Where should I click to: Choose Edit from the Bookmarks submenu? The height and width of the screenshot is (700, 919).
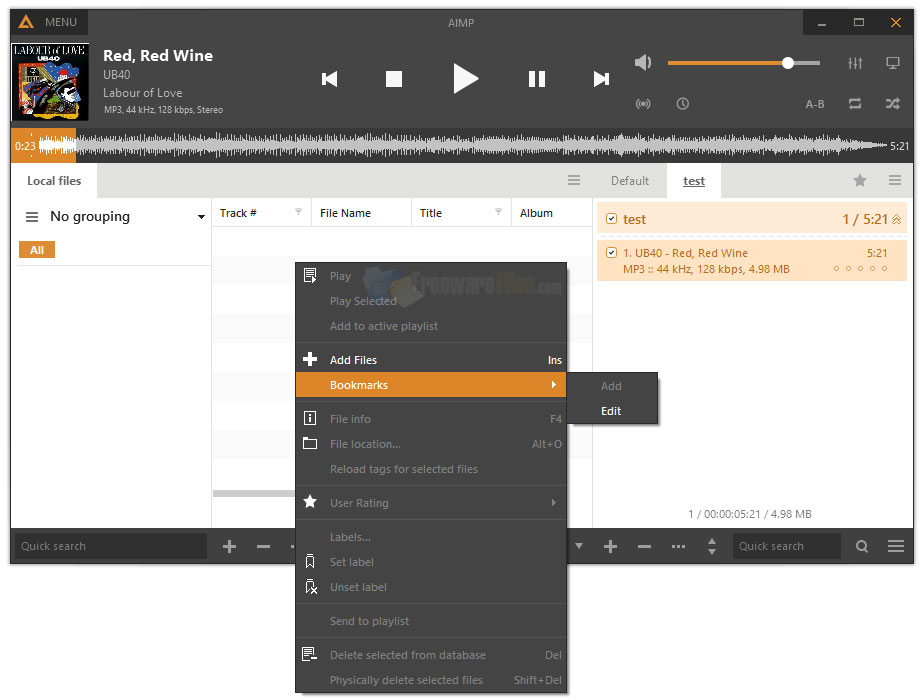(611, 411)
